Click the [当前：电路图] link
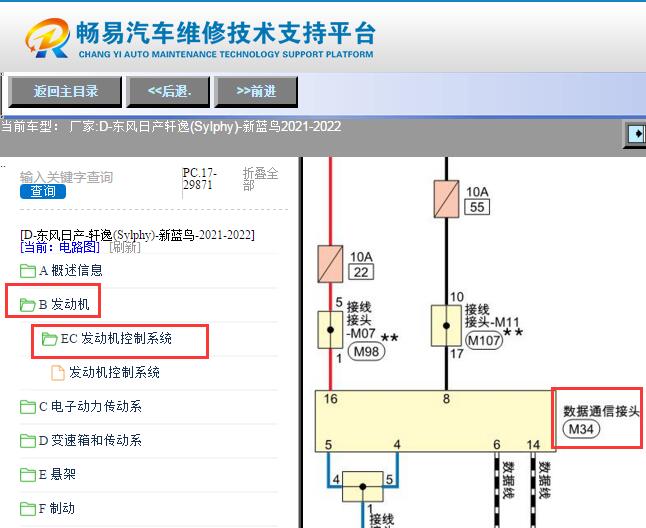This screenshot has height=528, width=646. point(60,247)
